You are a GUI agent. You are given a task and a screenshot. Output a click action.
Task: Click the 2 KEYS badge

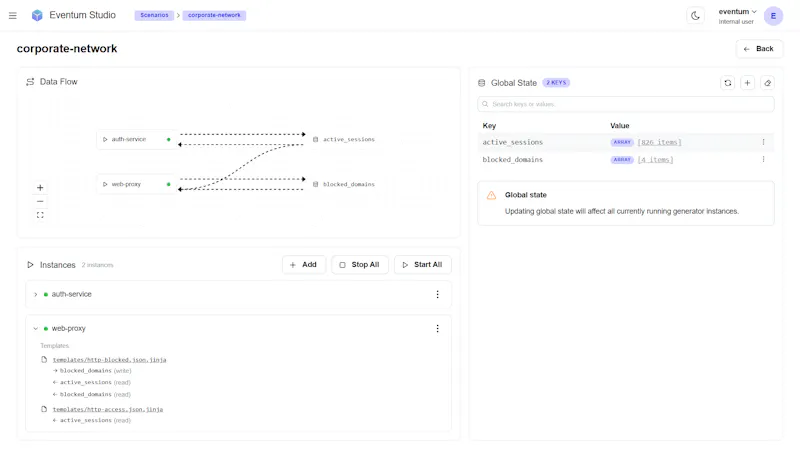[x=556, y=83]
